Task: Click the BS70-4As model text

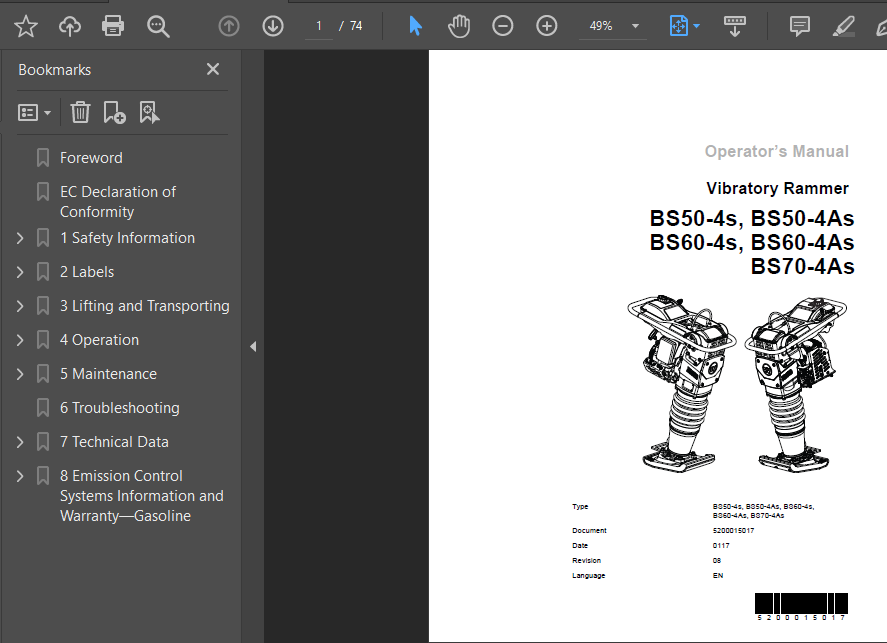Action: [x=802, y=266]
